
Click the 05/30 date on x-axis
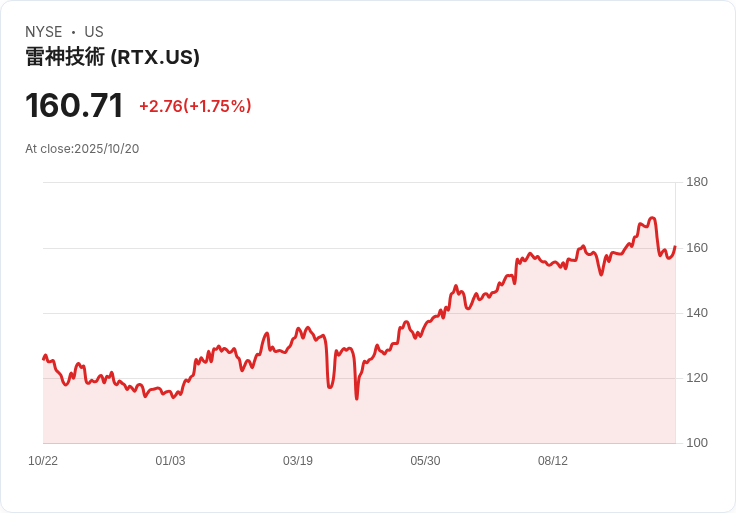coord(425,461)
